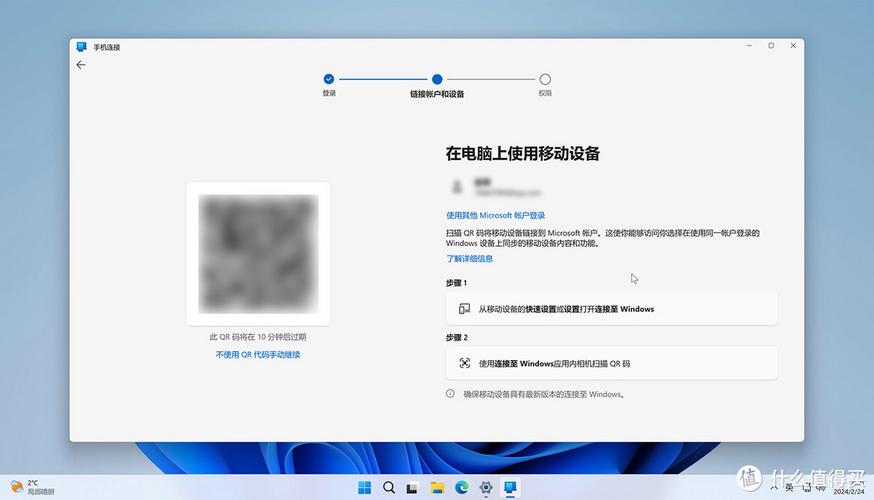
Task: Click the 步骤 1 label
Action: [457, 283]
